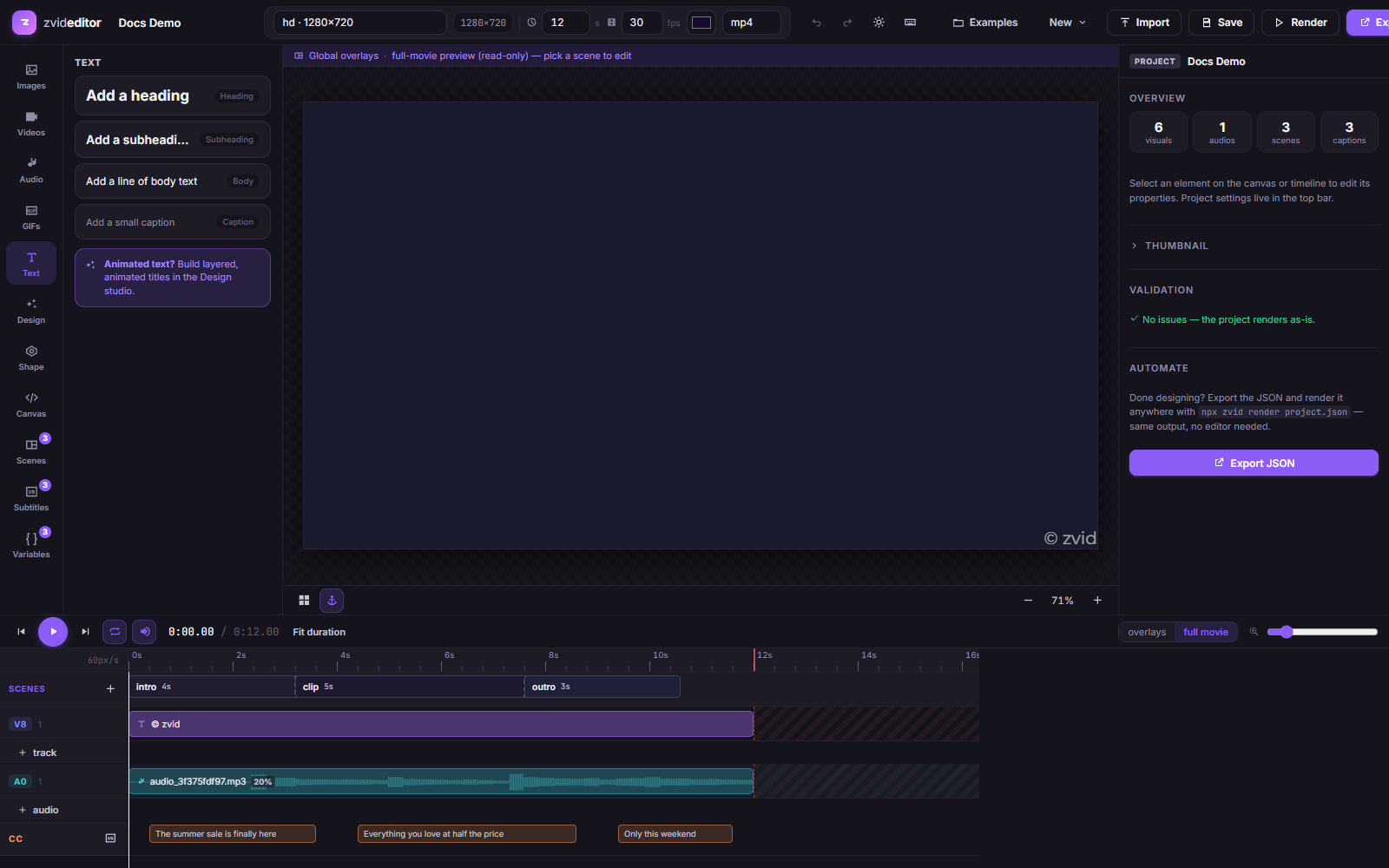Click the undo arrow icon
The image size is (1389, 868).
click(816, 23)
